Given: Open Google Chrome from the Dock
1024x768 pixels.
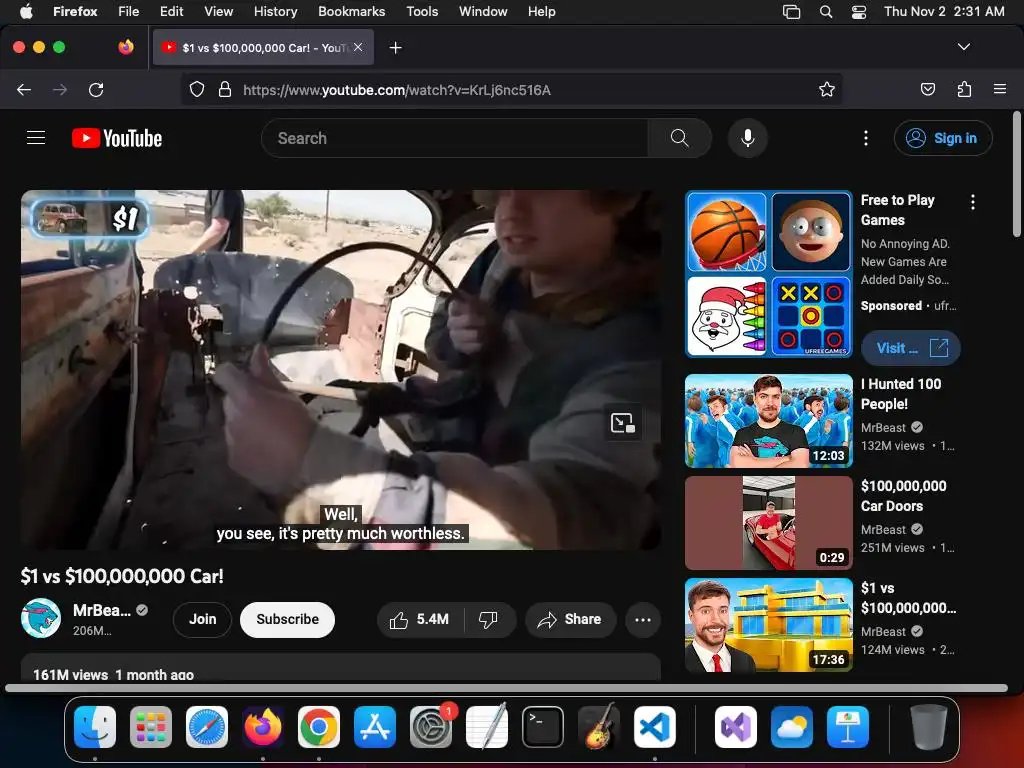Looking at the screenshot, I should [x=319, y=727].
